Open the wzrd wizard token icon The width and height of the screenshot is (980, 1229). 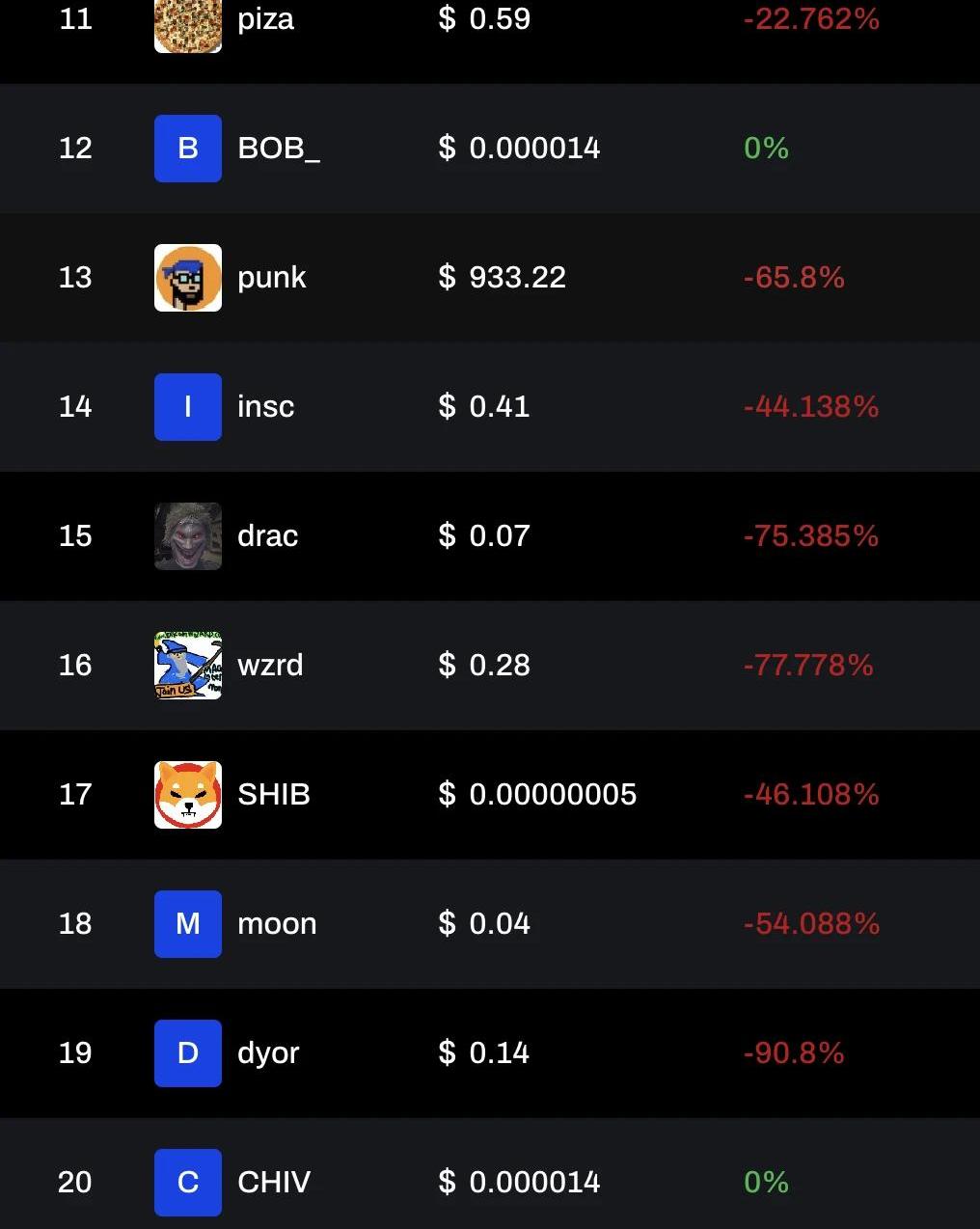pos(188,666)
